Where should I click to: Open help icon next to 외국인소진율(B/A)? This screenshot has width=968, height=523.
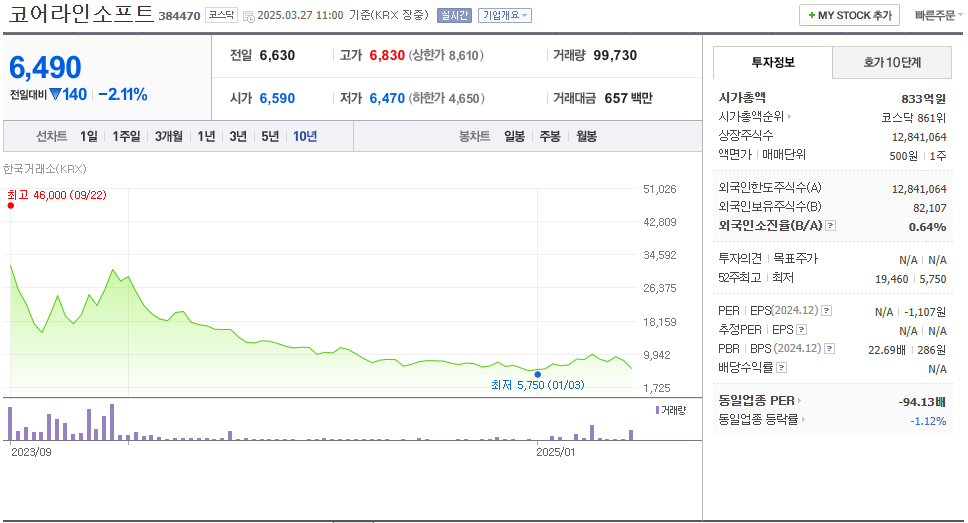point(830,225)
